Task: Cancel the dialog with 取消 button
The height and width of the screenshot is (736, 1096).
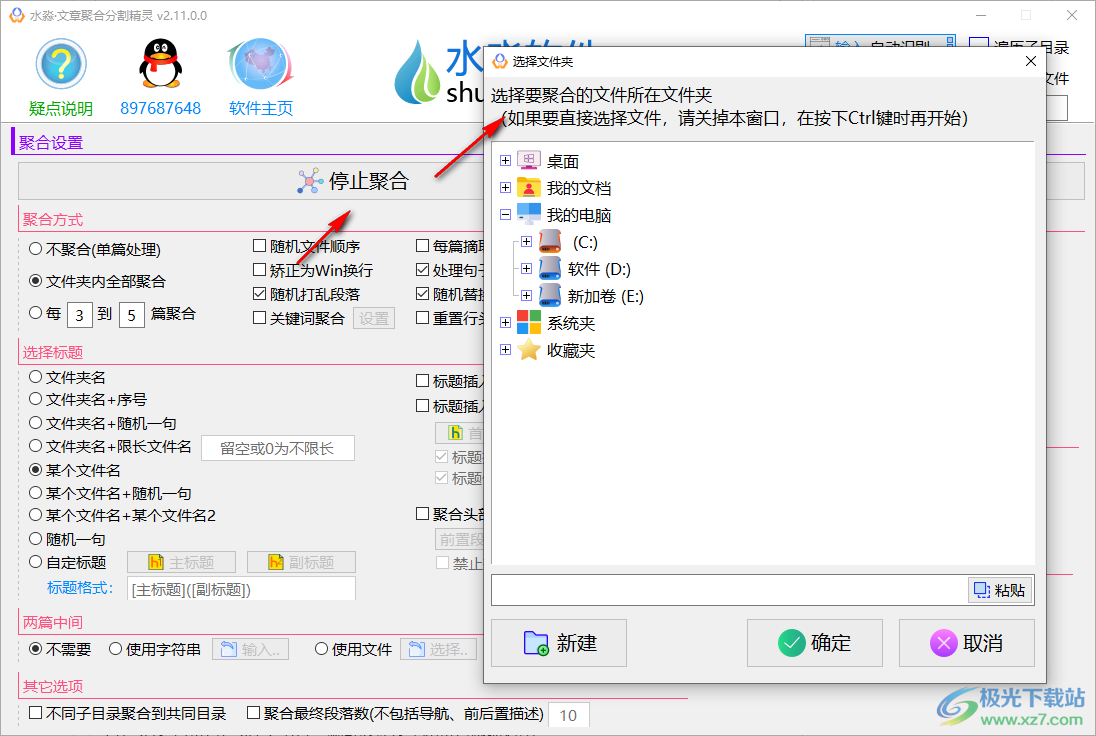Action: [x=967, y=643]
